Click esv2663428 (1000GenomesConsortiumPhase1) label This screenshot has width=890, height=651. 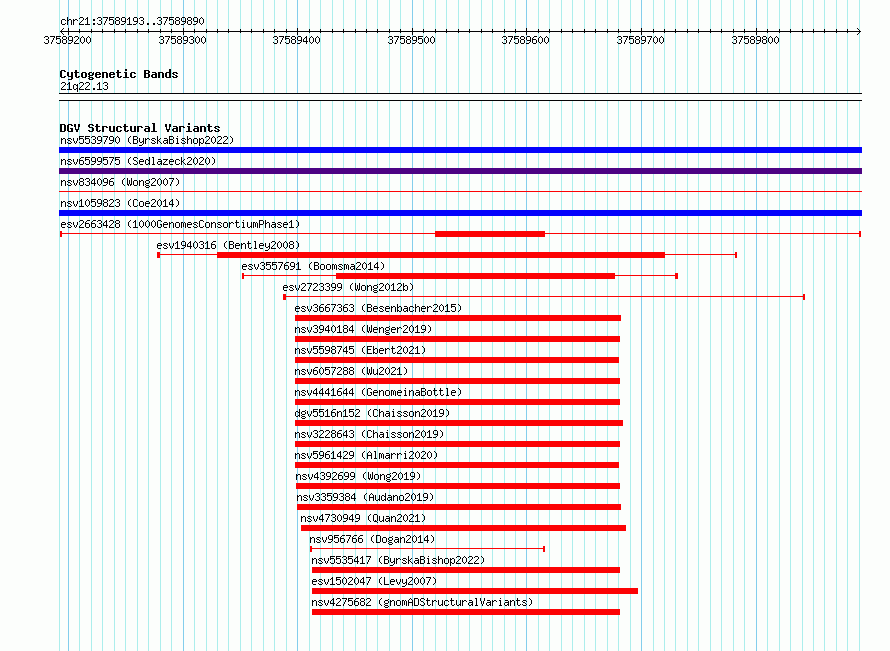180,224
